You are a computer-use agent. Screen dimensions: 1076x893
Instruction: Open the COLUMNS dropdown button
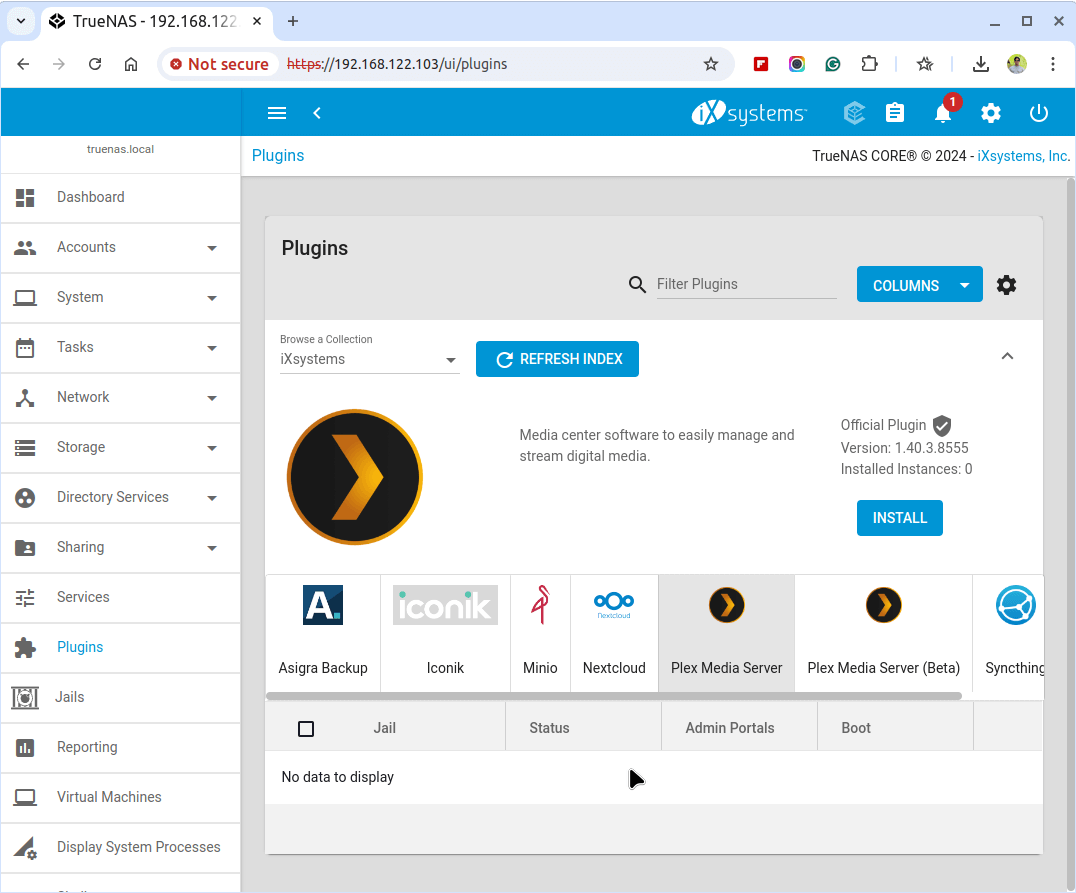click(x=920, y=285)
